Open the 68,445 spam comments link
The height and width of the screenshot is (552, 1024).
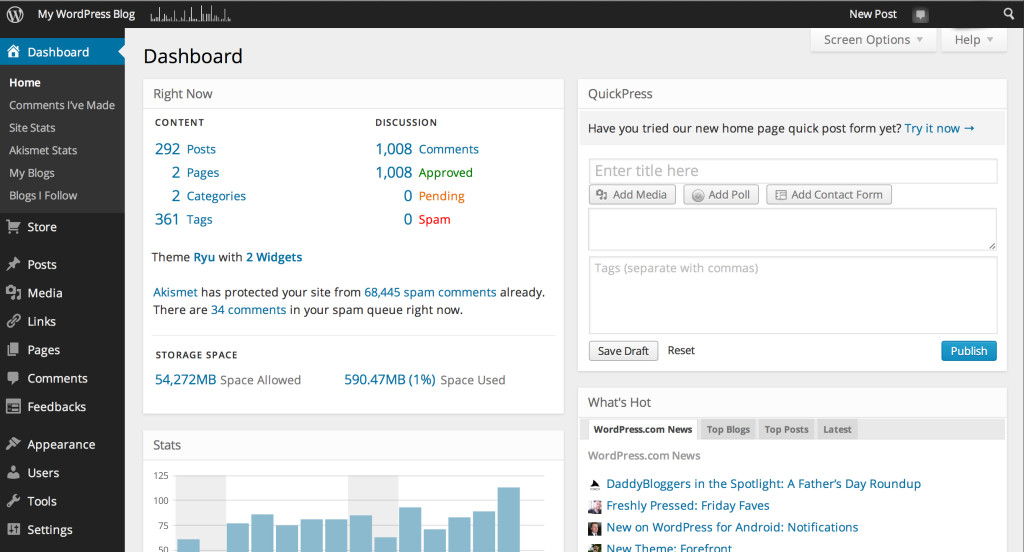point(430,292)
